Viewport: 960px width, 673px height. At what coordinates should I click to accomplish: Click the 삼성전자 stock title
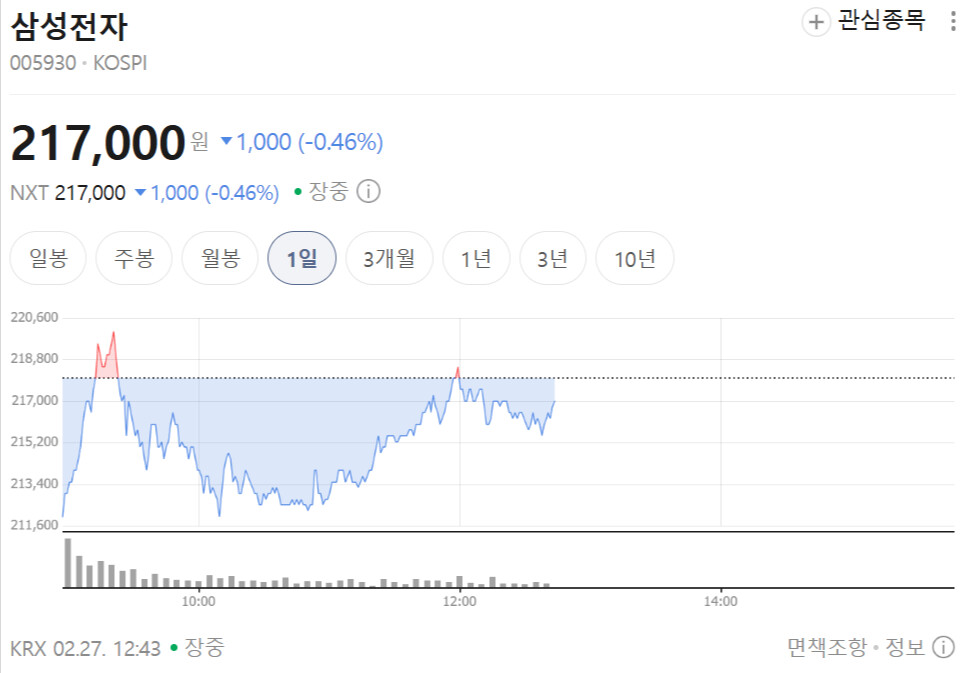69,26
